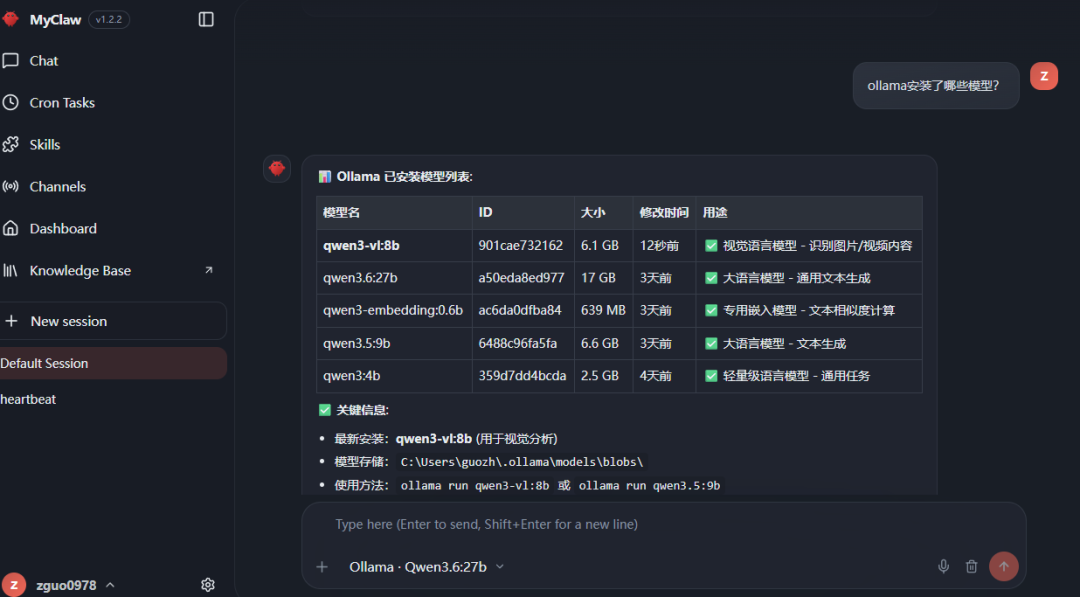The width and height of the screenshot is (1080, 597).
Task: Click the ID a50eda8ed977
Action: click(521, 278)
